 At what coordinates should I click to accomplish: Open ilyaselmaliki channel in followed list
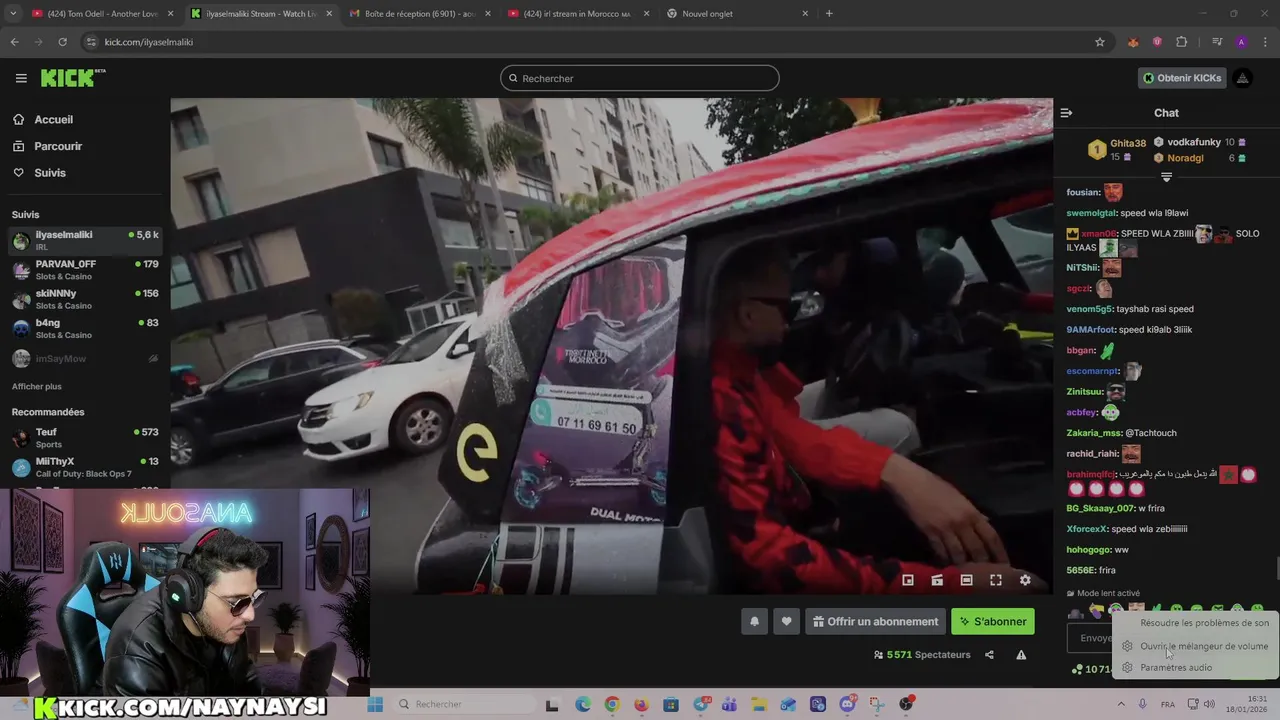pos(85,240)
